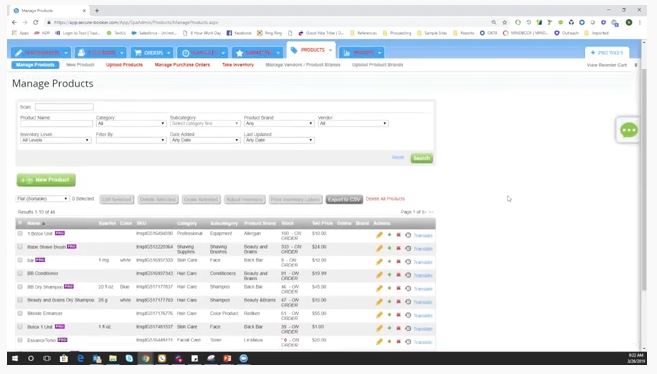This screenshot has width=657, height=374.
Task: Edit BB Dry Shampoo with pencil icon
Action: pos(379,289)
